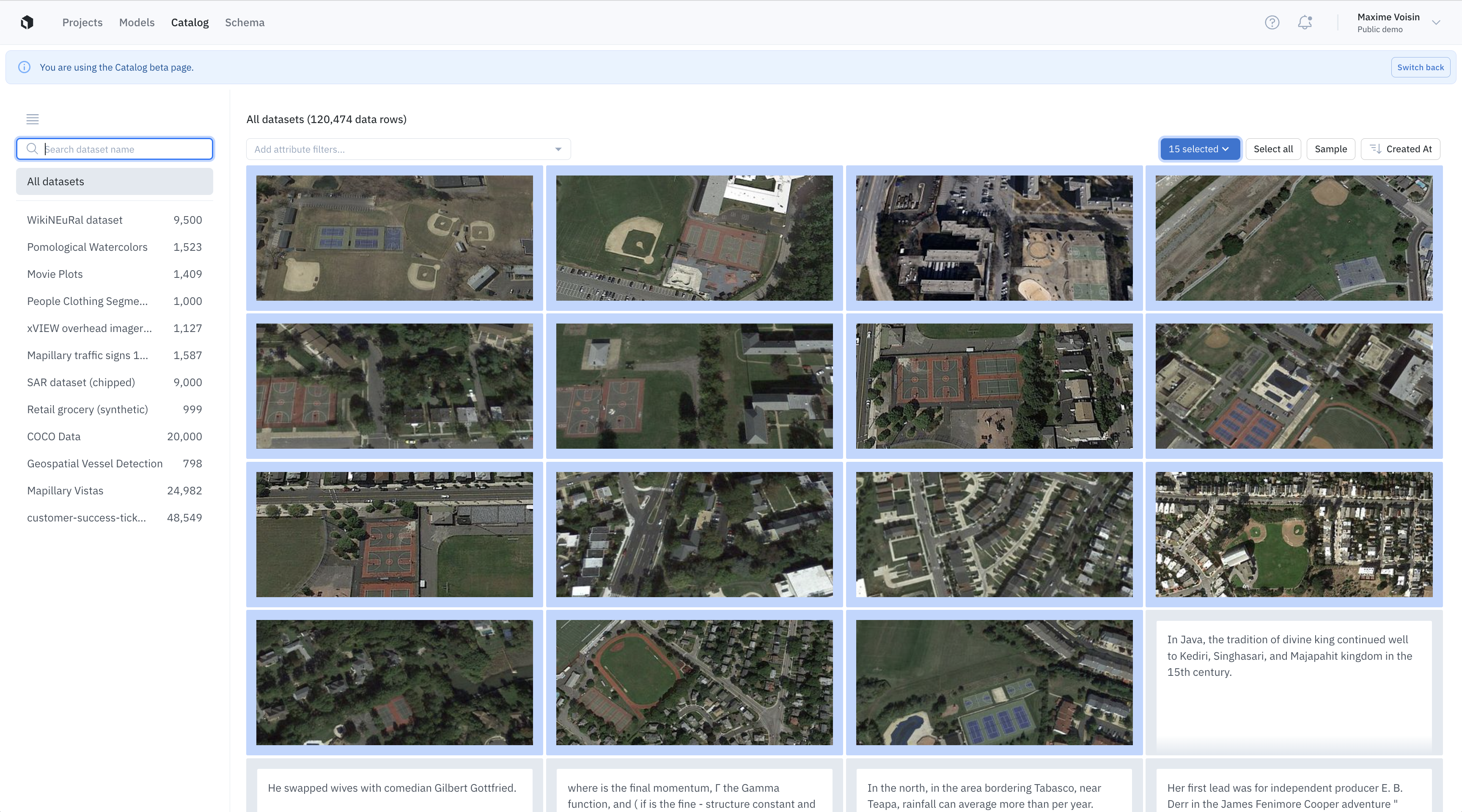Click the aerial thumbnail with white-roofed school building
Screen dimensions: 1462x812
(x=694, y=238)
